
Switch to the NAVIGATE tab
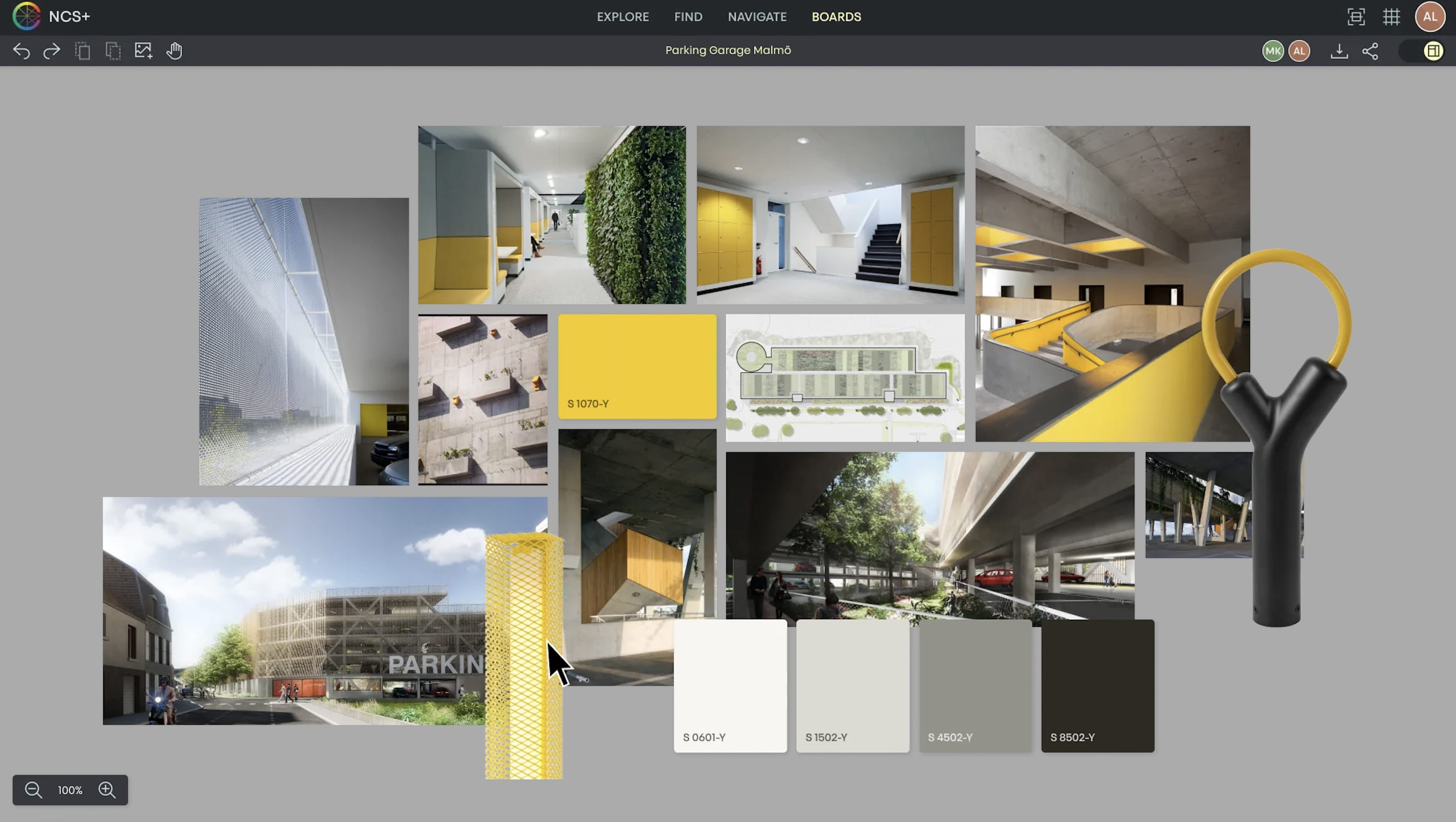click(x=757, y=17)
